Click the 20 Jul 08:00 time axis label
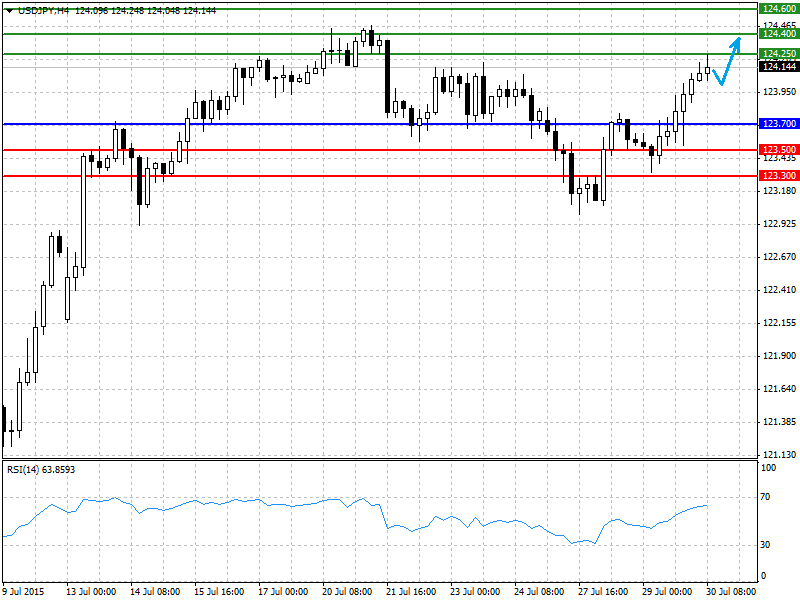The image size is (800, 600). pos(347,592)
